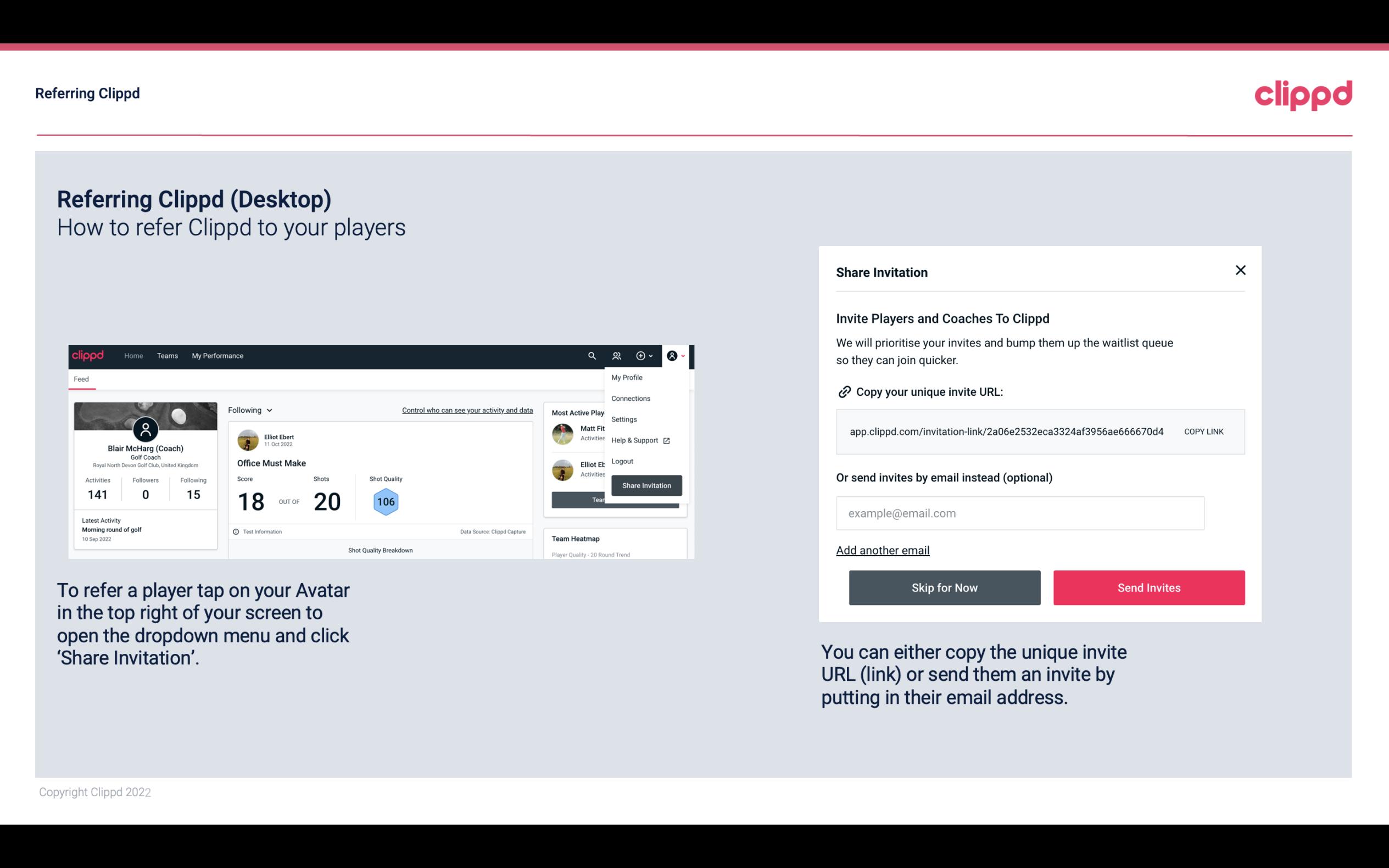Image resolution: width=1389 pixels, height=868 pixels.
Task: Click the email input field for invites
Action: pos(1021,513)
